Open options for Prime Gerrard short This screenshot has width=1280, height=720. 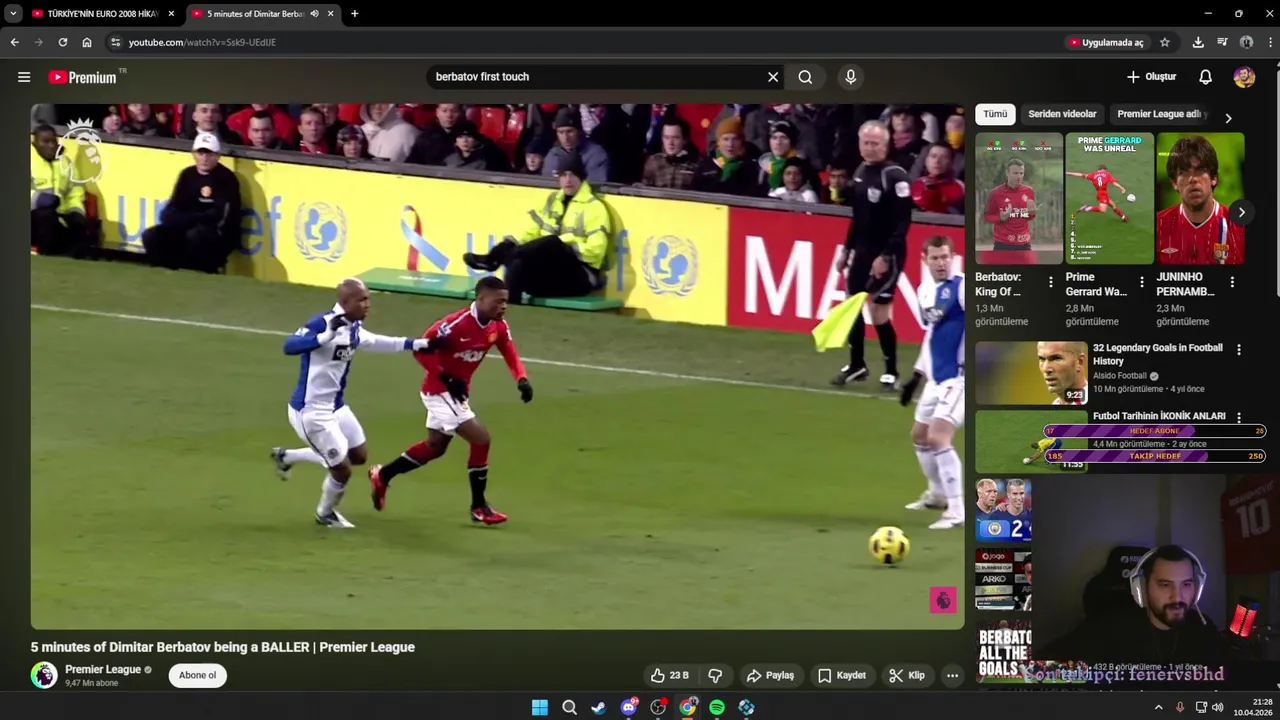1141,282
